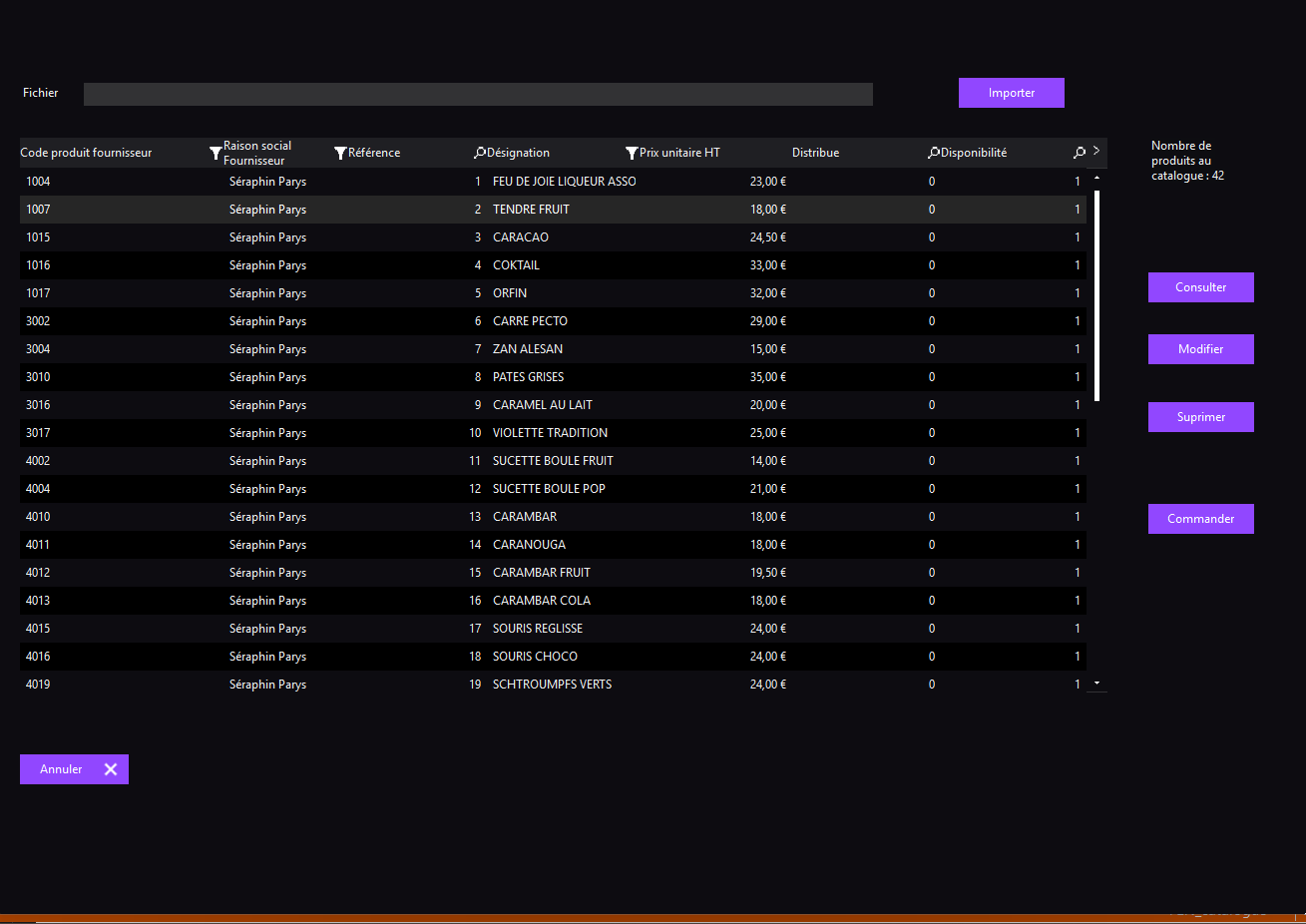Select the VIOLETTE TRADITION row
Screen dimensions: 1306x924
click(550, 433)
